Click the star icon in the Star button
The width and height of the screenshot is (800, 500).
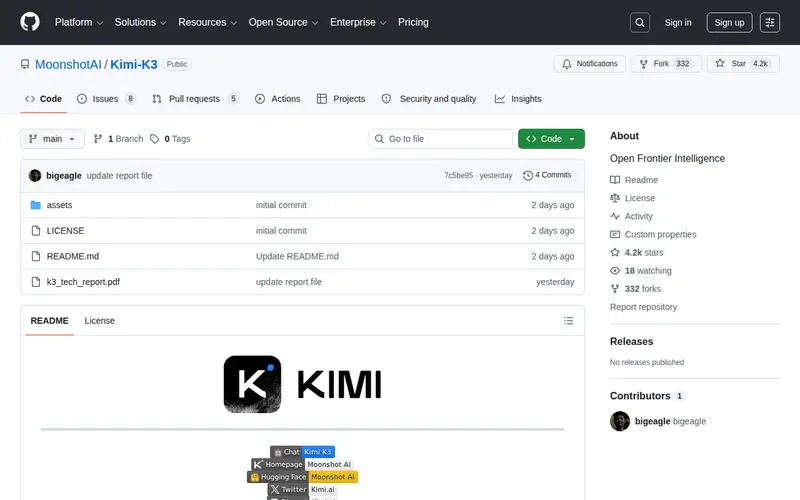(x=719, y=63)
